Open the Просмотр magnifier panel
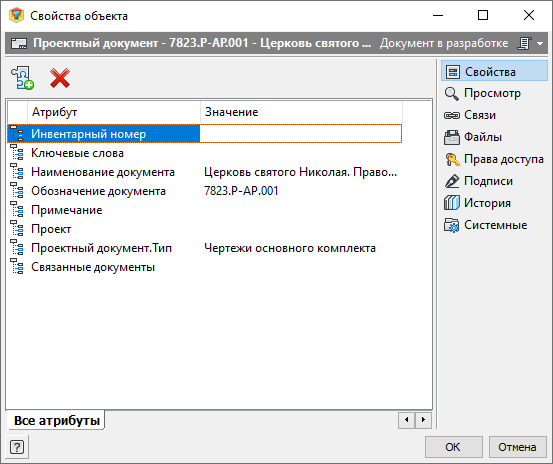 click(x=482, y=93)
